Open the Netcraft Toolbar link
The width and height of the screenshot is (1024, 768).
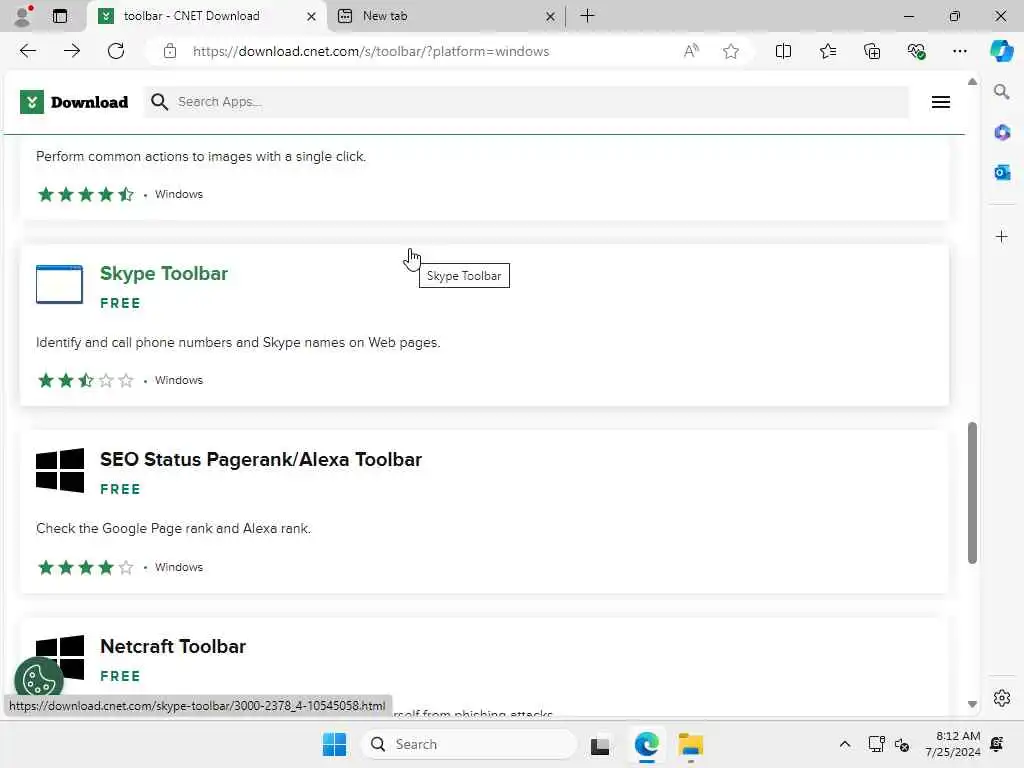click(x=173, y=647)
